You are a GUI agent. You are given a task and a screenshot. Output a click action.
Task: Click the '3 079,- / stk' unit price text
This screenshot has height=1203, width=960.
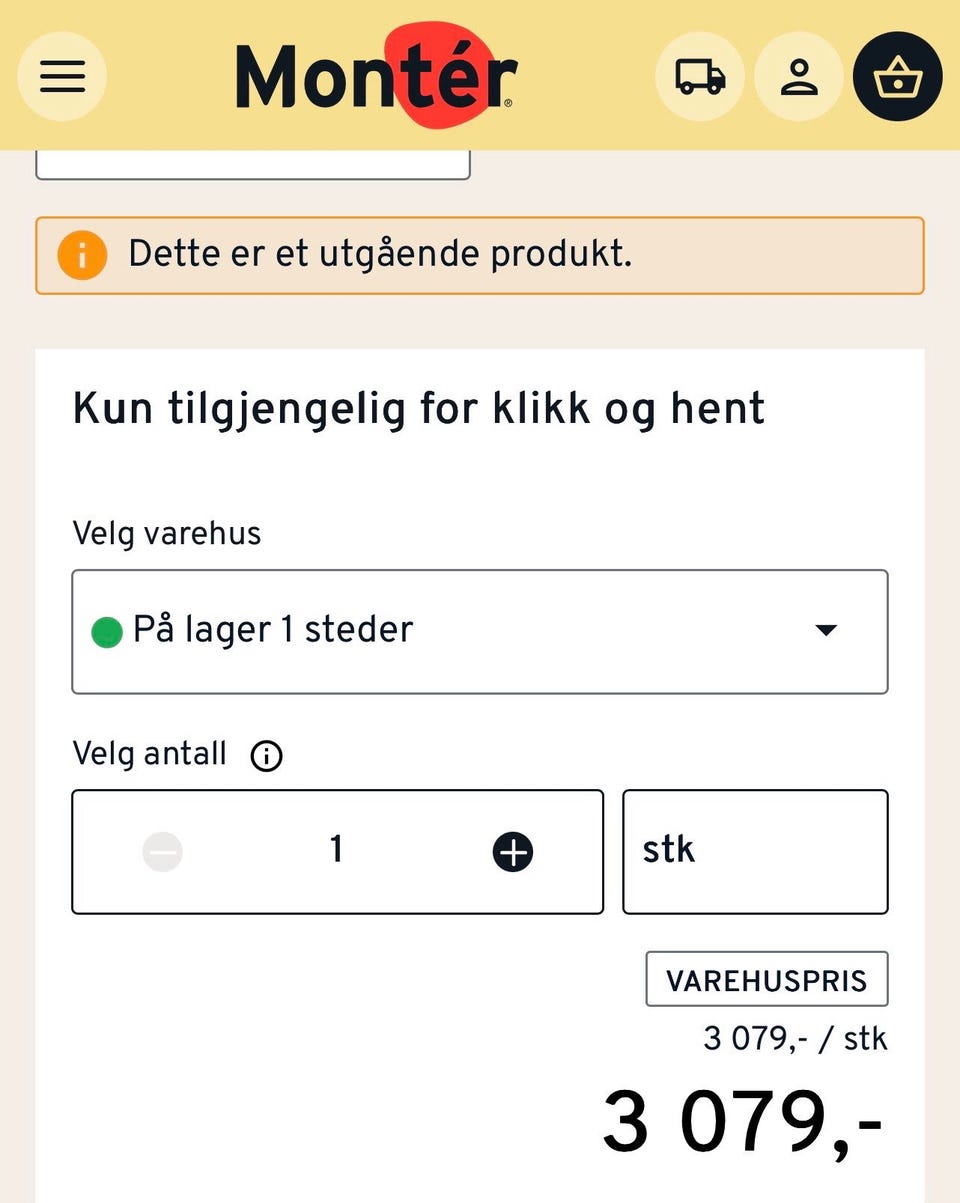click(795, 1038)
